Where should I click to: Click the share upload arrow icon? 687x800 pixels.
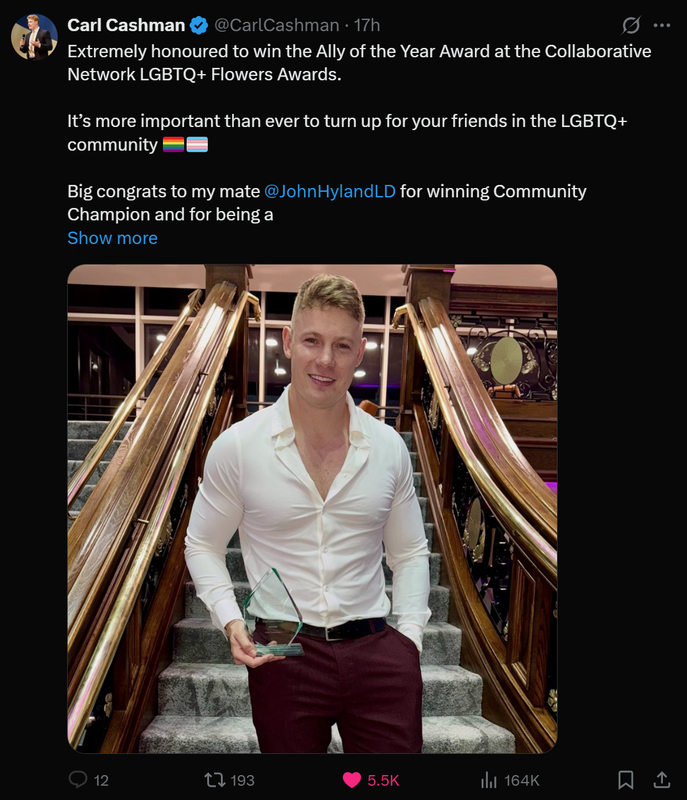(x=661, y=780)
